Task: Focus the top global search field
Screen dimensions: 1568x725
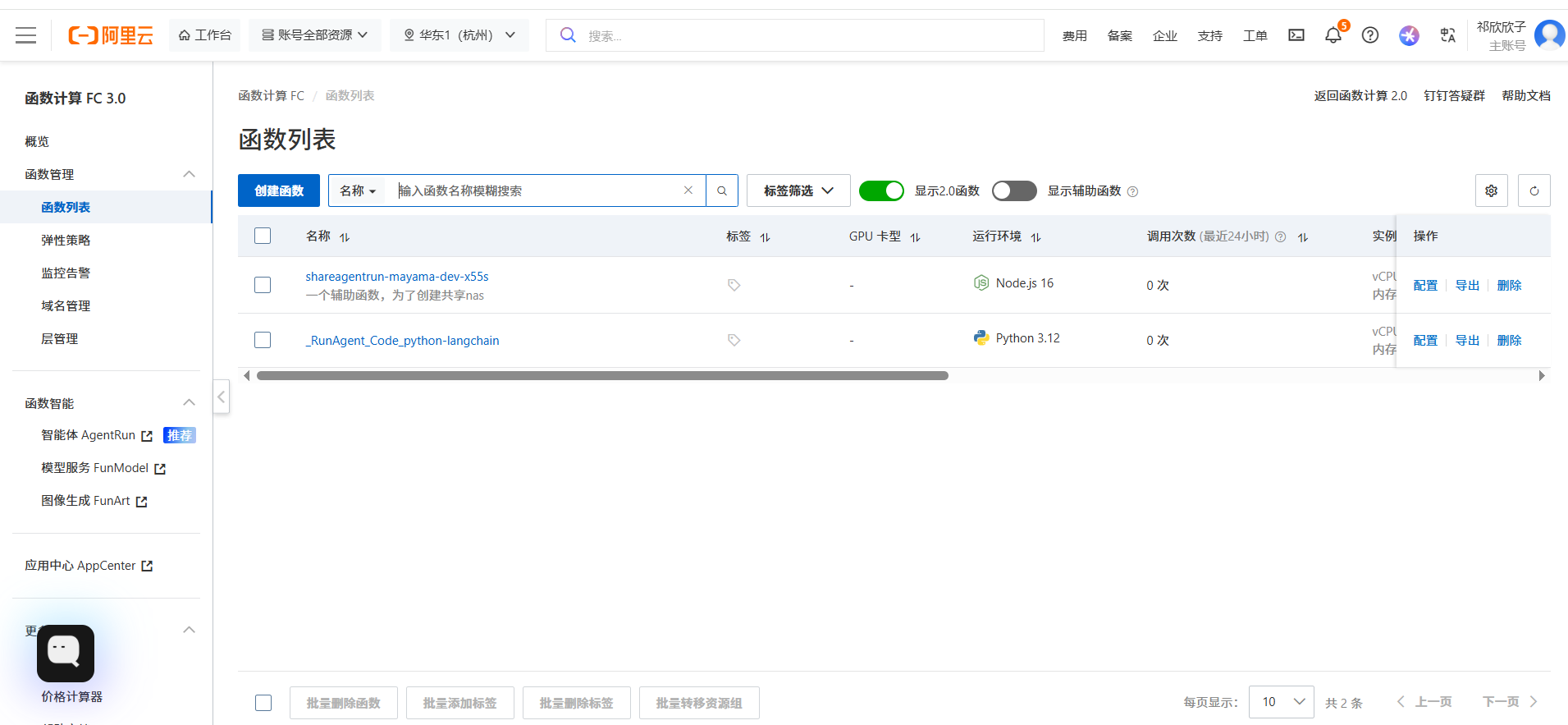Action: [794, 35]
